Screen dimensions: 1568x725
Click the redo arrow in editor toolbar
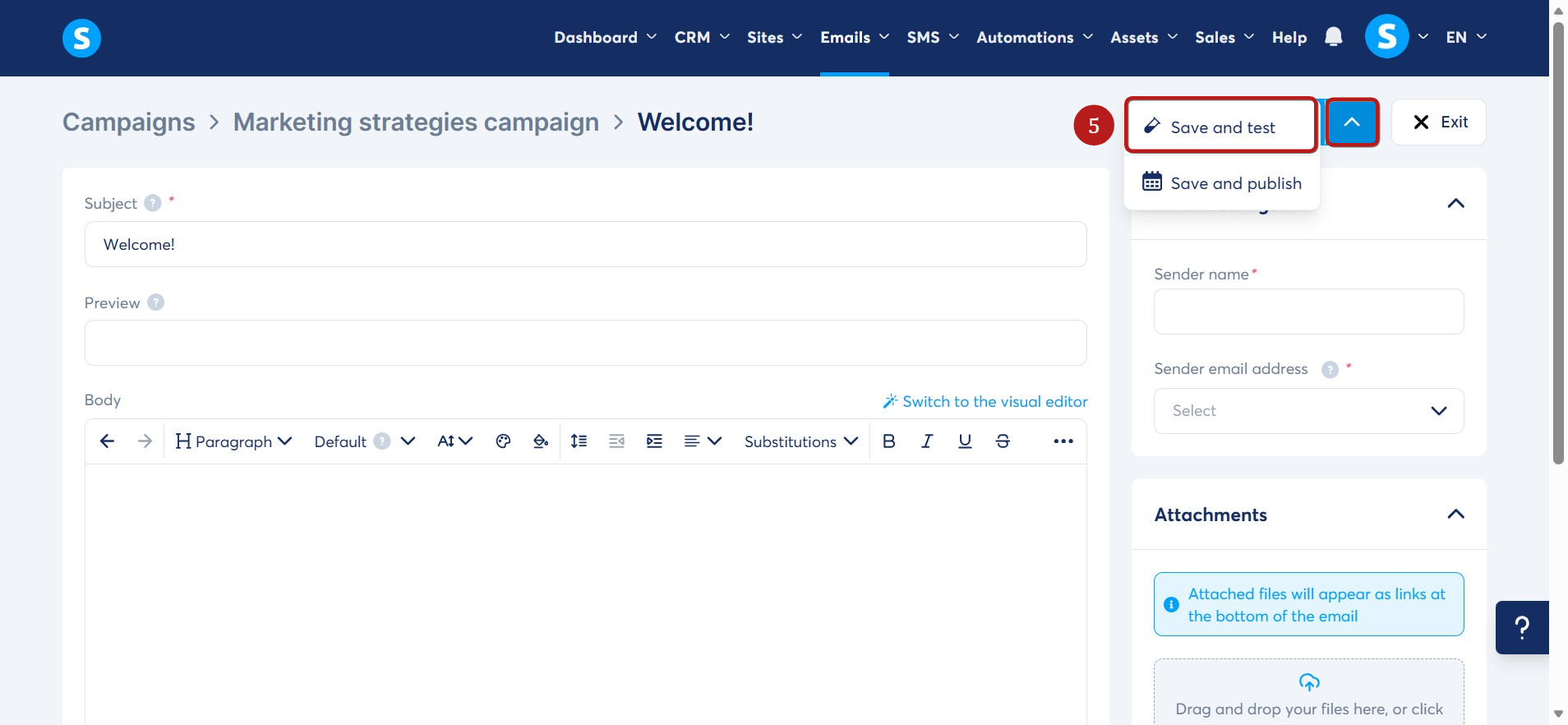tap(145, 441)
